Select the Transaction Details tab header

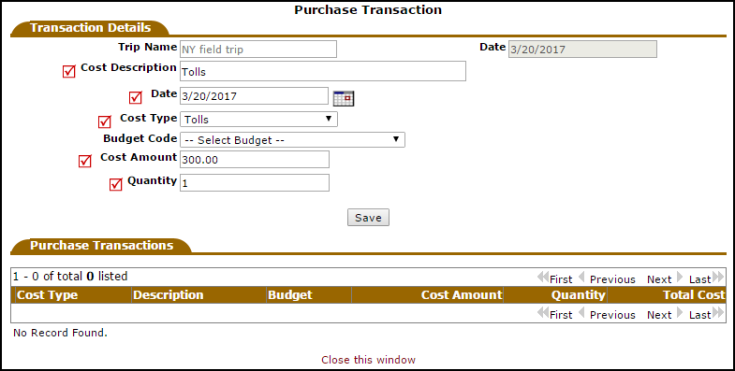(90, 28)
